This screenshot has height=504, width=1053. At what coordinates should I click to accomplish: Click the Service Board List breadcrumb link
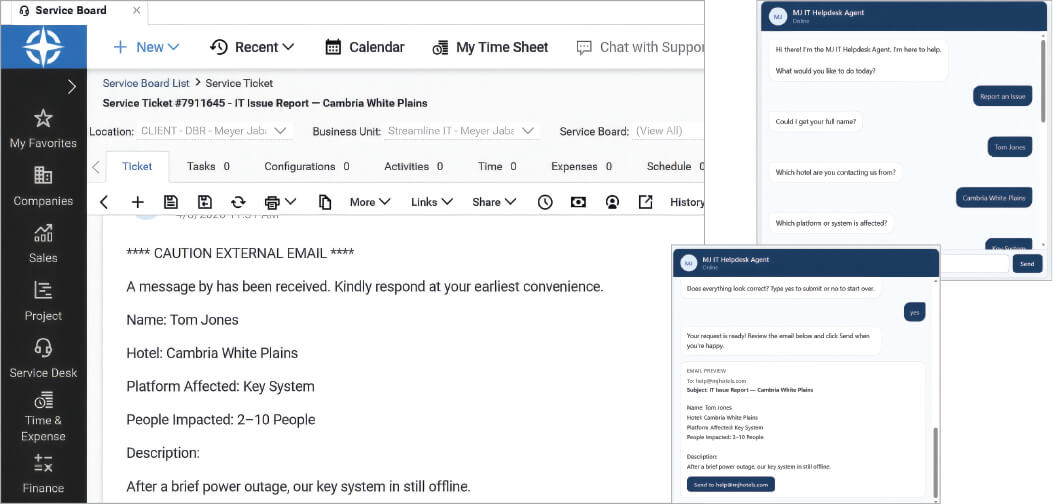pos(146,83)
